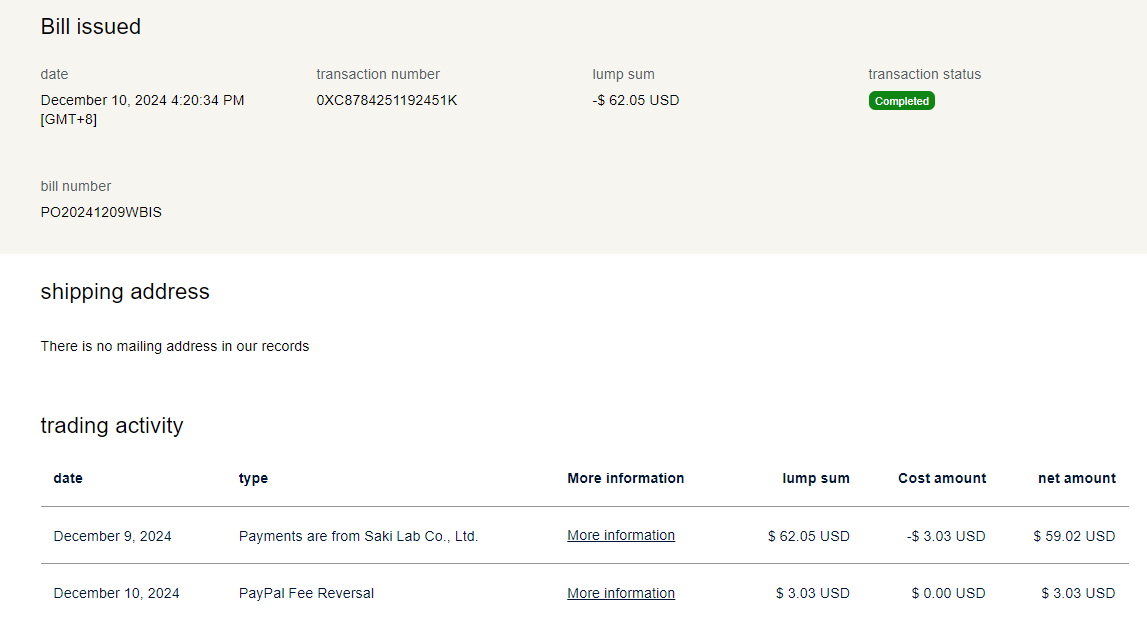Click bill number PO20241209WBIS
This screenshot has height=620, width=1147.
click(x=101, y=212)
